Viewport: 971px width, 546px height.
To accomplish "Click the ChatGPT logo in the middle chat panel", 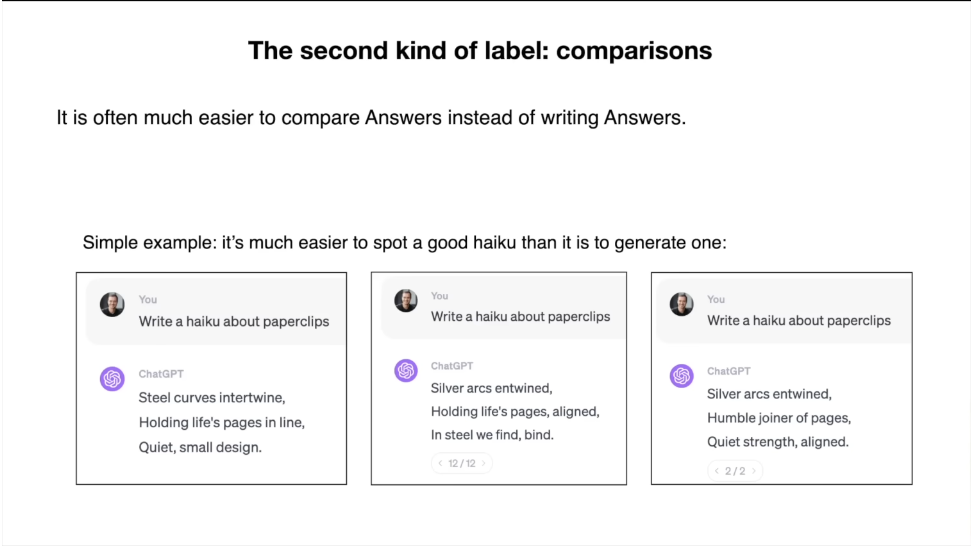I will [406, 370].
